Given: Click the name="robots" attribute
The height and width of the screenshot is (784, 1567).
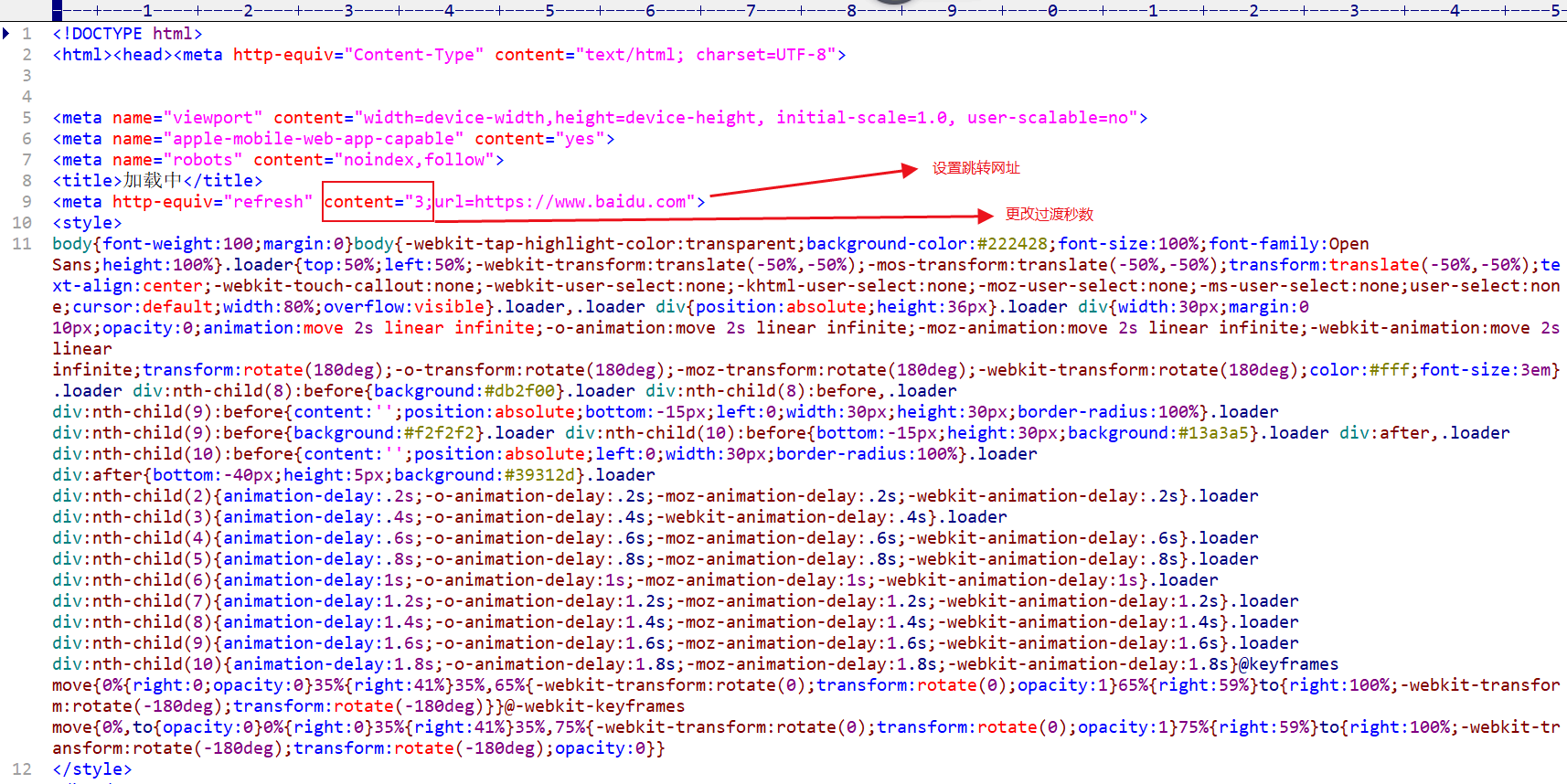Looking at the screenshot, I should (177, 160).
